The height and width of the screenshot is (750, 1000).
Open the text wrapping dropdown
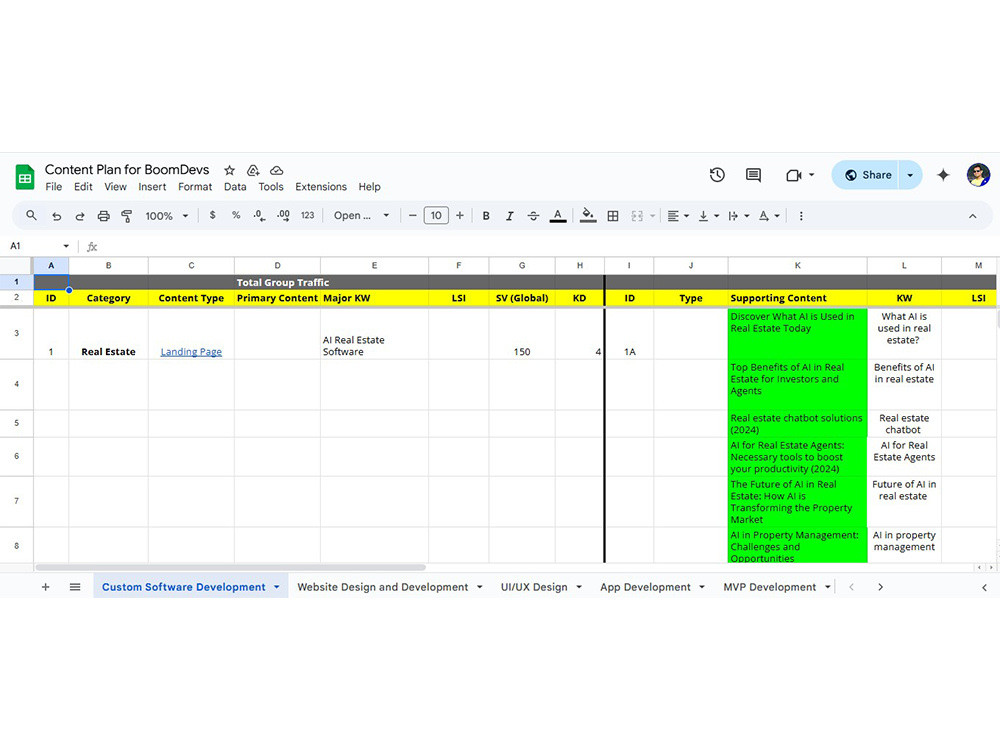pyautogui.click(x=739, y=216)
